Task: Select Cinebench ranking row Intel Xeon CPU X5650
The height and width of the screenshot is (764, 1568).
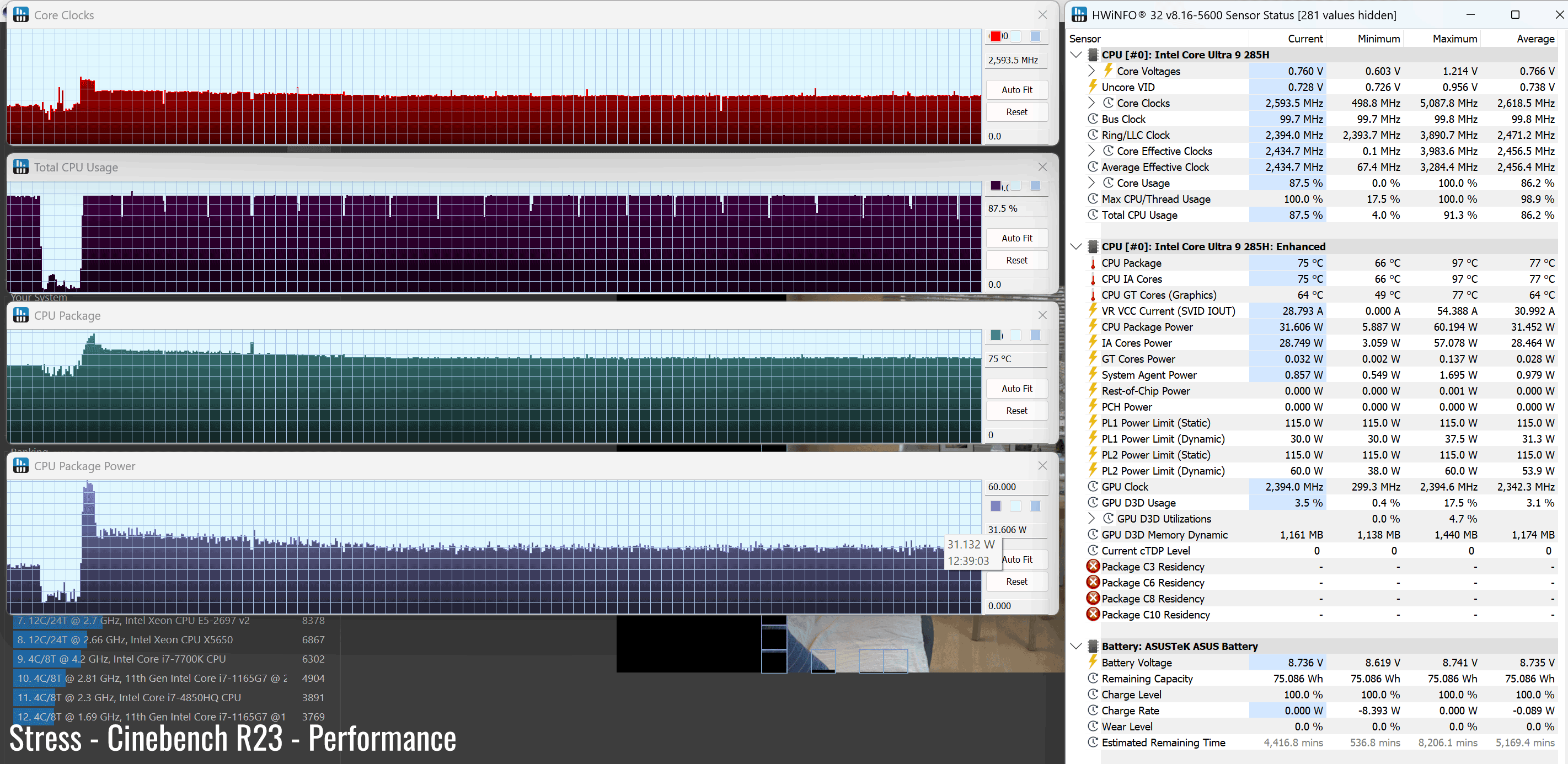Action: click(171, 639)
